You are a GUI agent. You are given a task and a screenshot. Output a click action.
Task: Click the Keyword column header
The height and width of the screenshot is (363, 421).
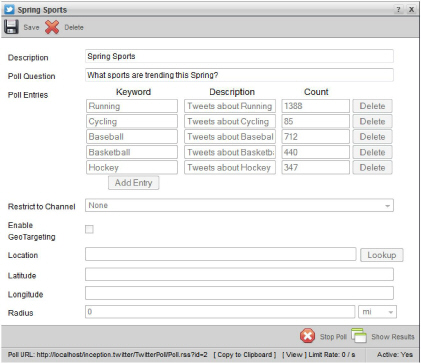(133, 92)
